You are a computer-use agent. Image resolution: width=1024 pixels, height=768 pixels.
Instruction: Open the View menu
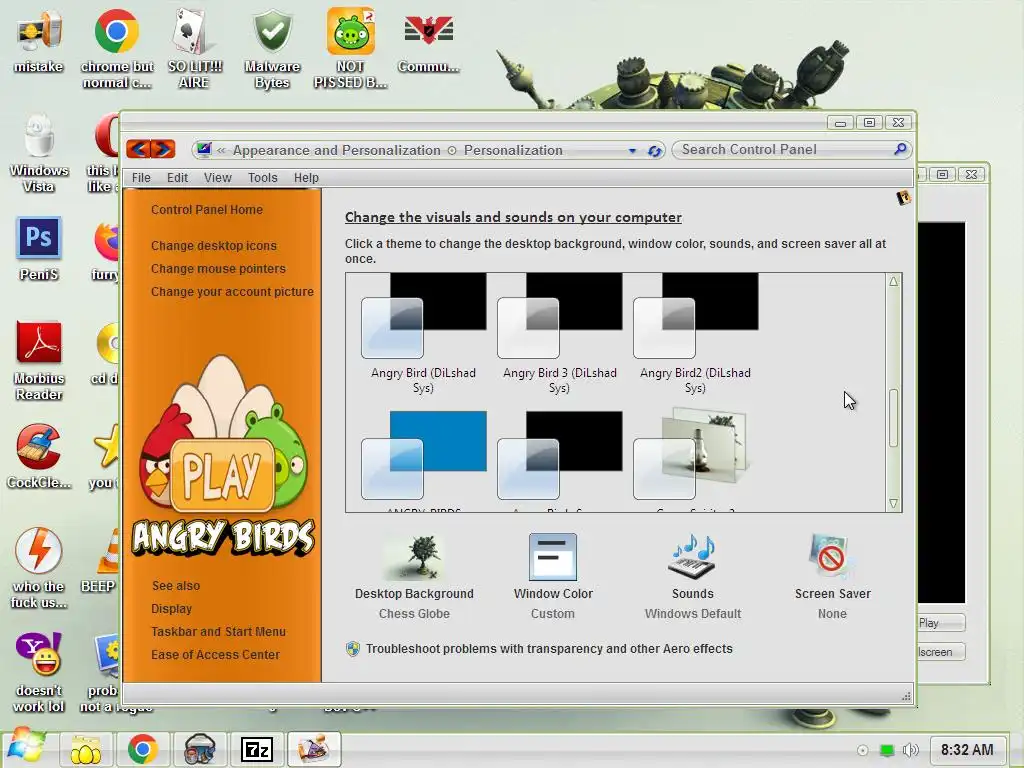point(217,178)
